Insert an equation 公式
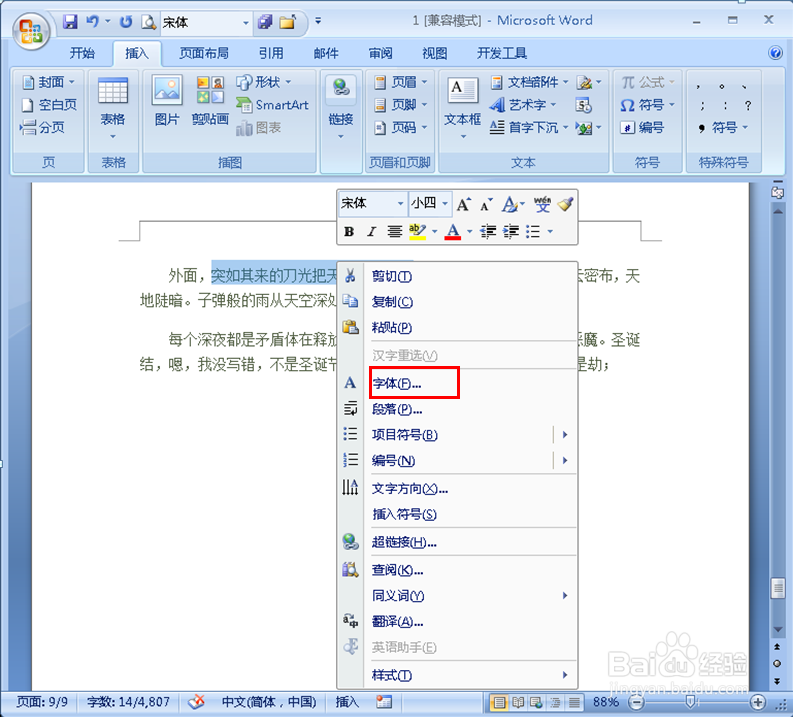This screenshot has width=793, height=717. coord(647,82)
